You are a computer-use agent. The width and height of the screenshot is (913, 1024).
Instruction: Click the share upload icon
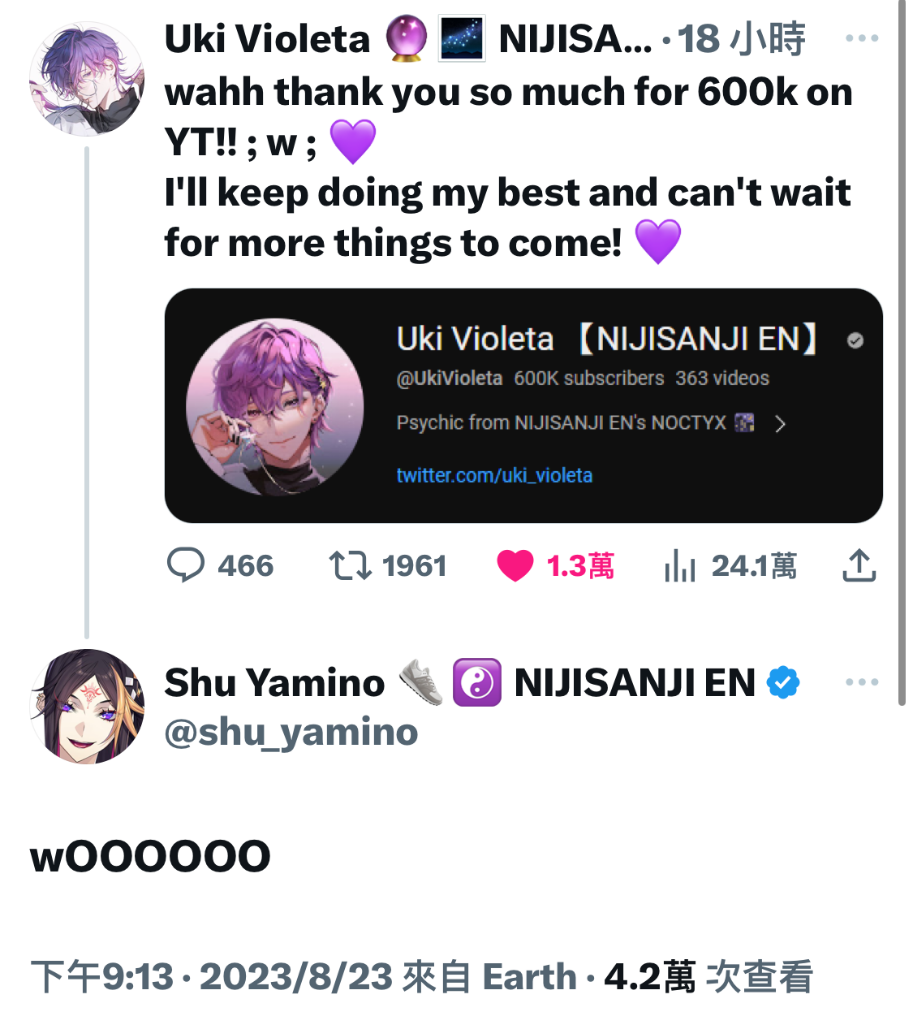point(859,566)
